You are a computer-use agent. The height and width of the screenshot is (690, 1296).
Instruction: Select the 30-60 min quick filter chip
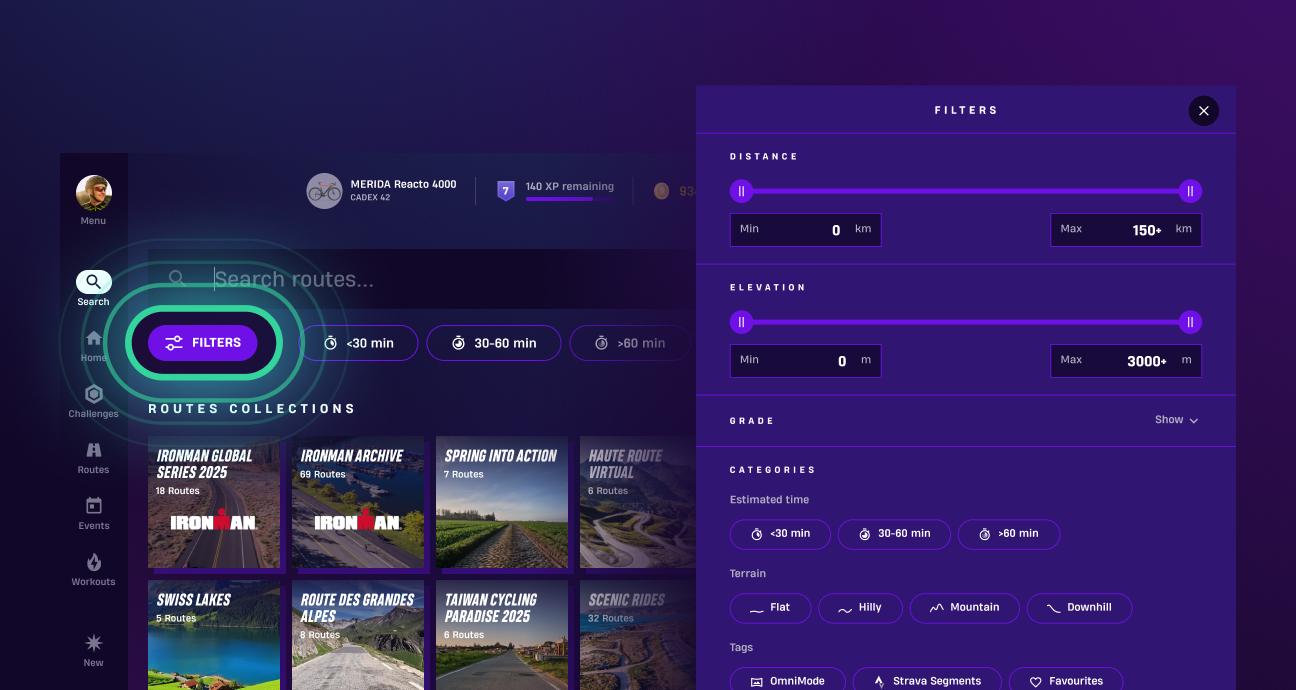[494, 343]
